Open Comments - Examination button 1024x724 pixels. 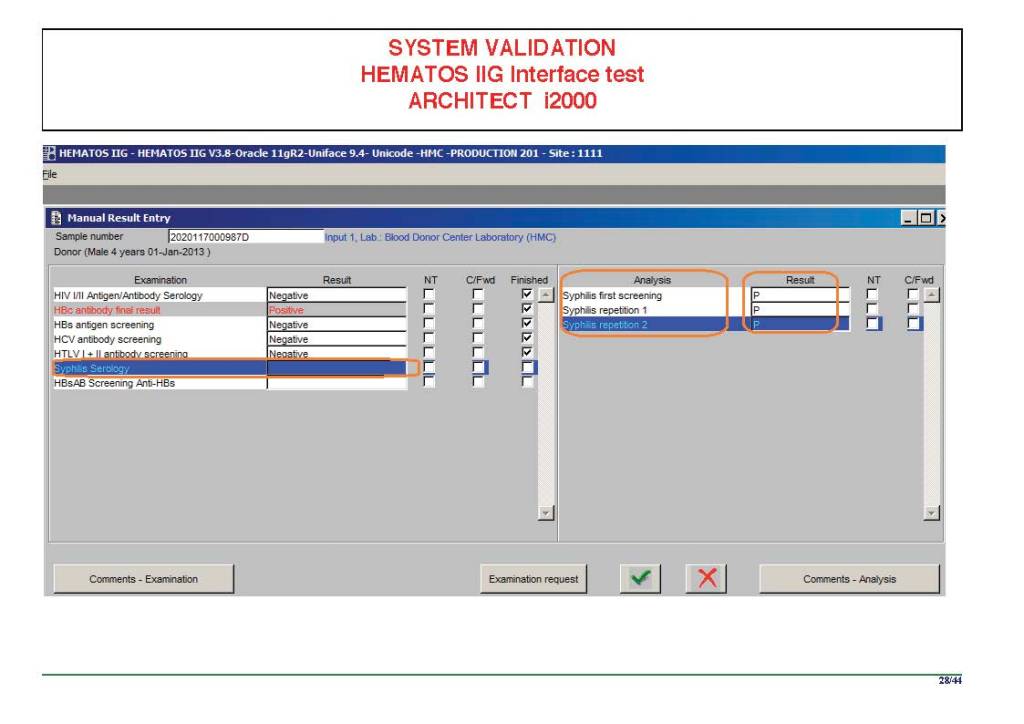tap(143, 579)
